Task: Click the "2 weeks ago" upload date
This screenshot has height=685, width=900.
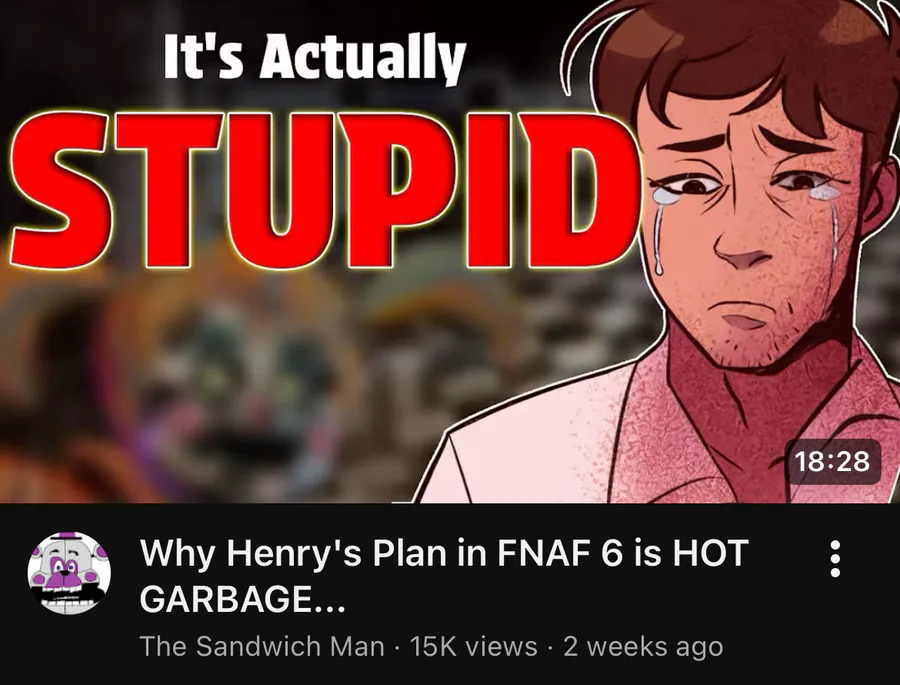Action: [x=643, y=647]
